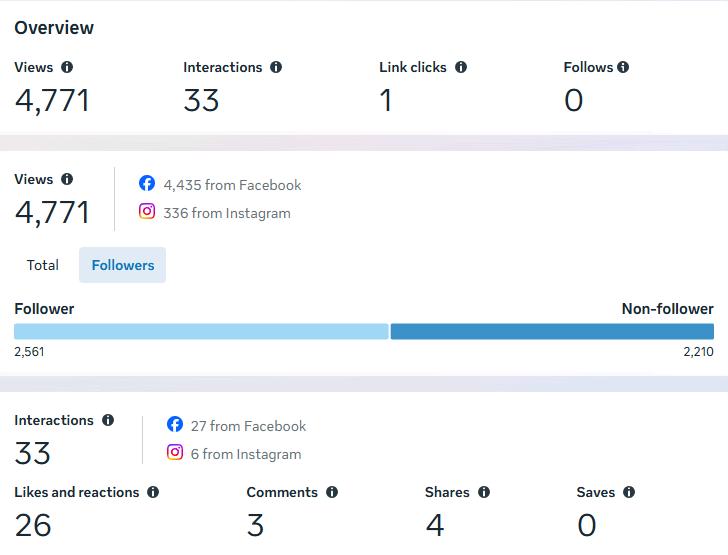The image size is (728, 555).
Task: Click the 4,435 from Facebook text
Action: click(232, 185)
